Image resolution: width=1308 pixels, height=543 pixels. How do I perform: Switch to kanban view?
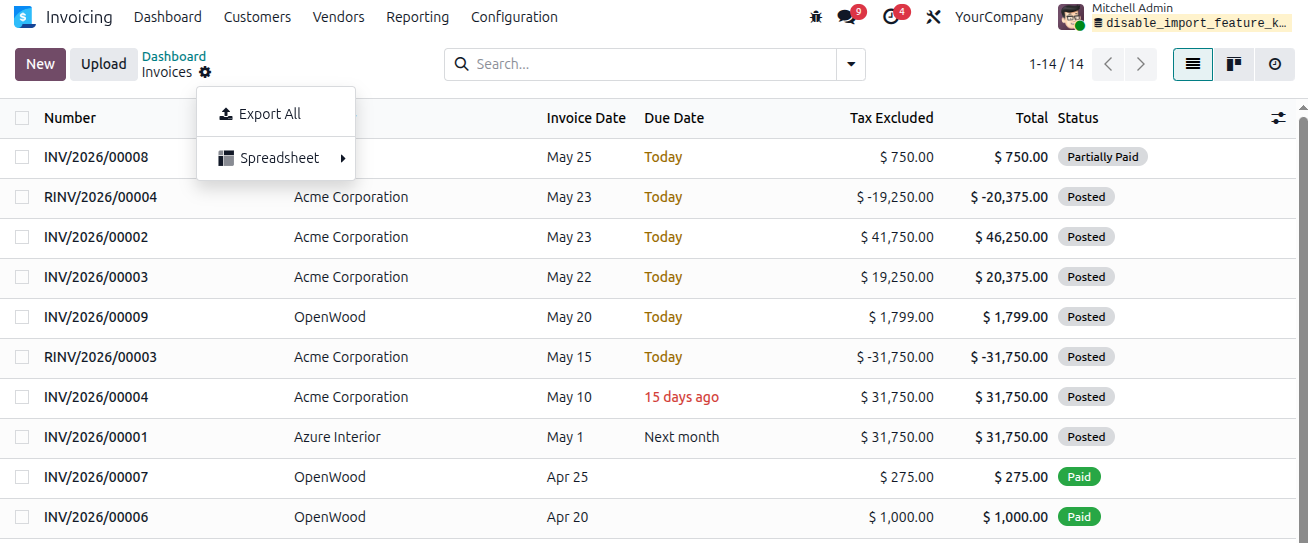tap(1234, 64)
